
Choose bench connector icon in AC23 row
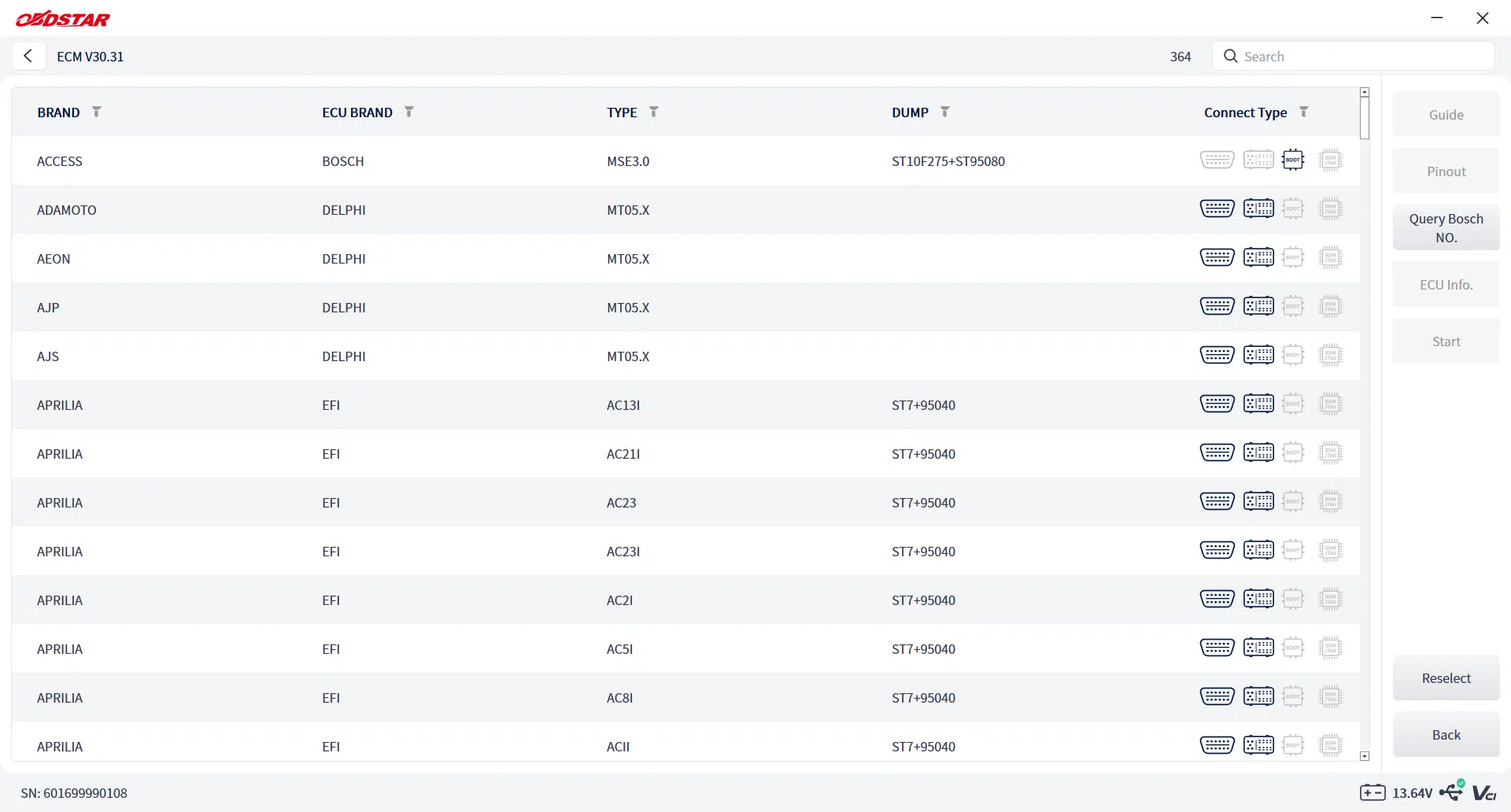click(x=1258, y=501)
